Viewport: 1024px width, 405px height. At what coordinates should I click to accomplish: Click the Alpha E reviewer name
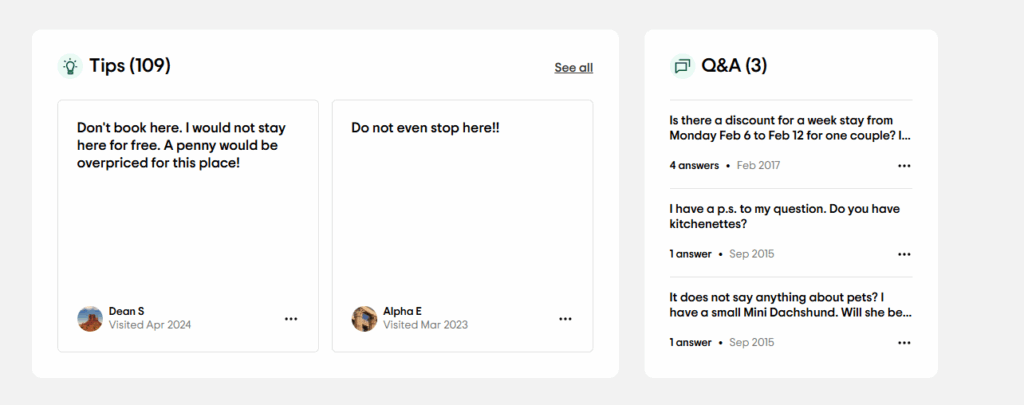[x=402, y=312]
